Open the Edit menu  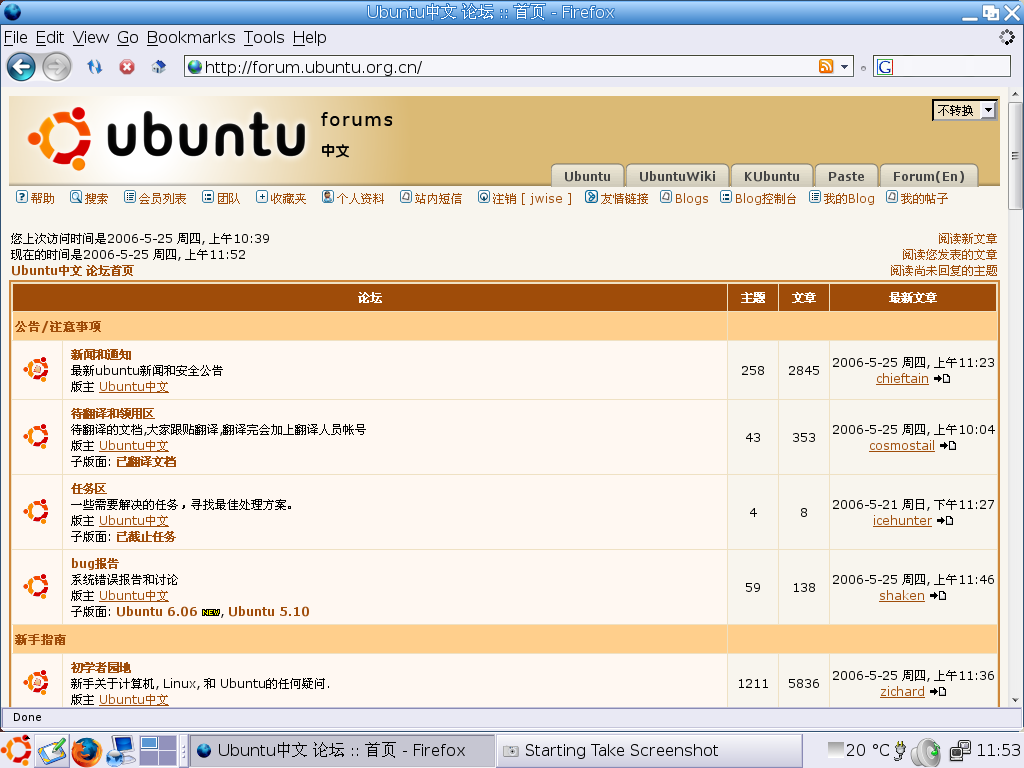click(50, 38)
